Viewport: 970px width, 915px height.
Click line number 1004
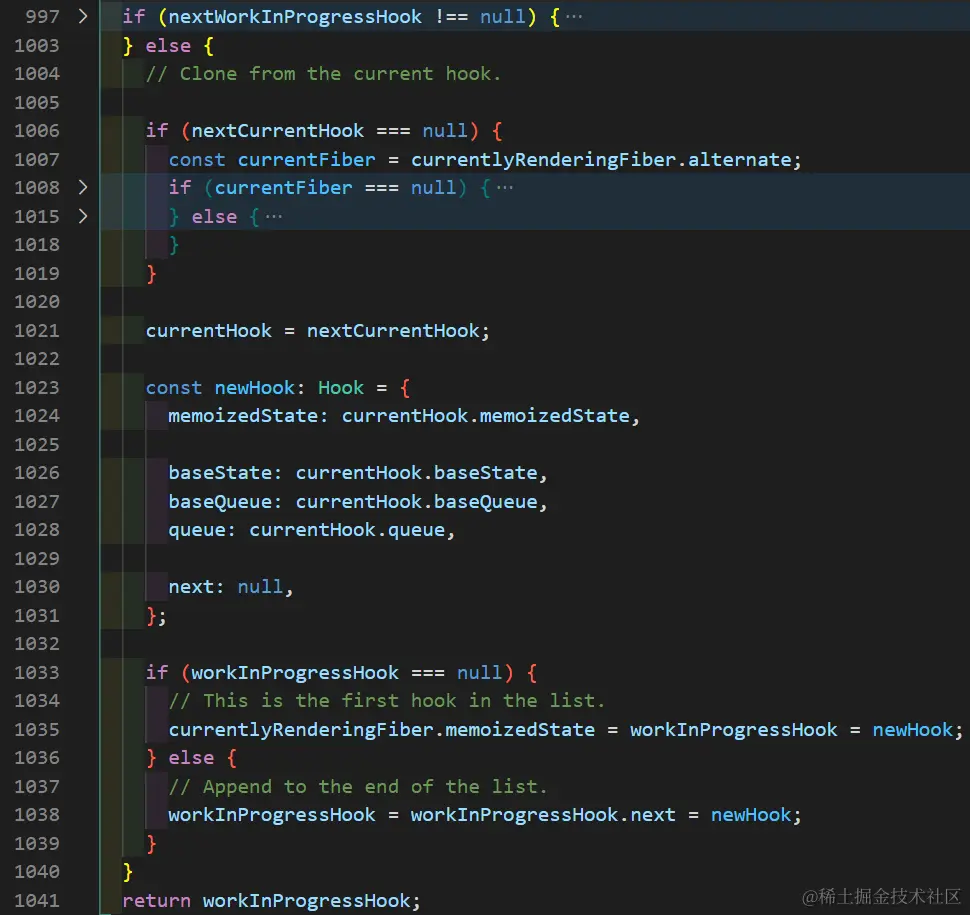click(37, 74)
